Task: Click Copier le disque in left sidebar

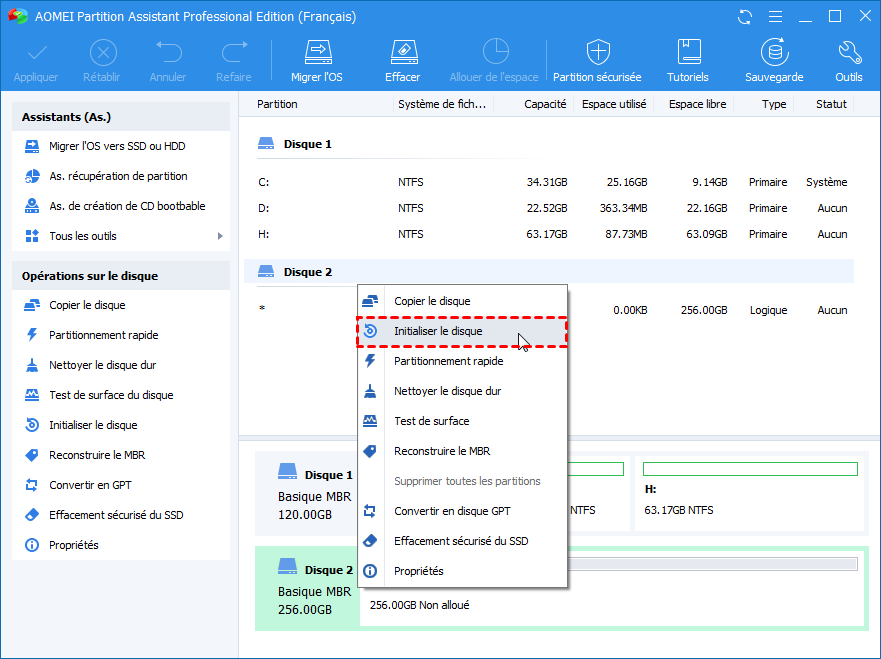Action: [87, 305]
